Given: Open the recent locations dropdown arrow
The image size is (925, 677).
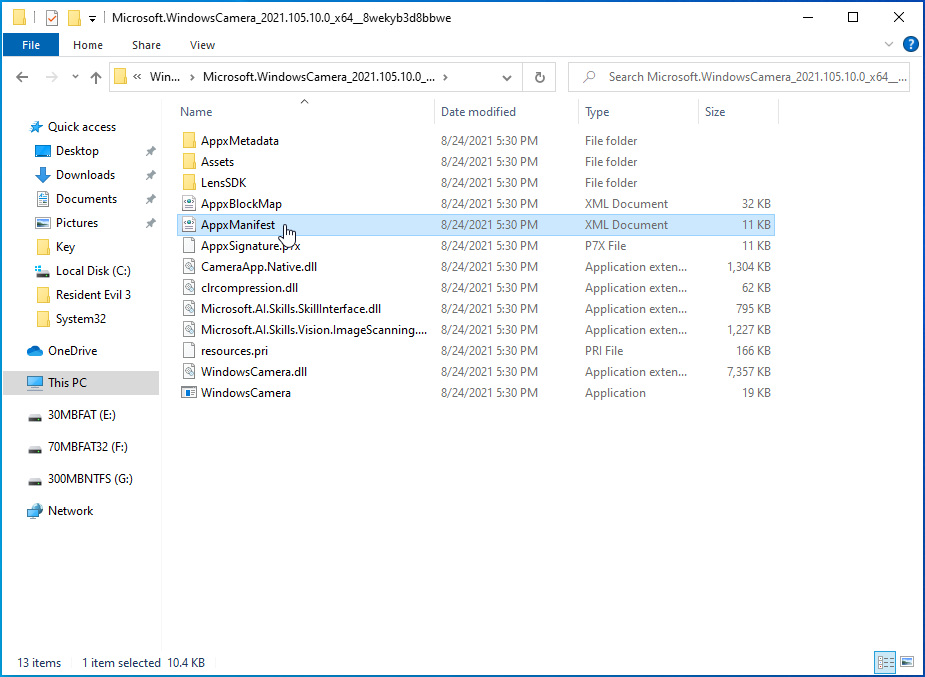Looking at the screenshot, I should [75, 77].
